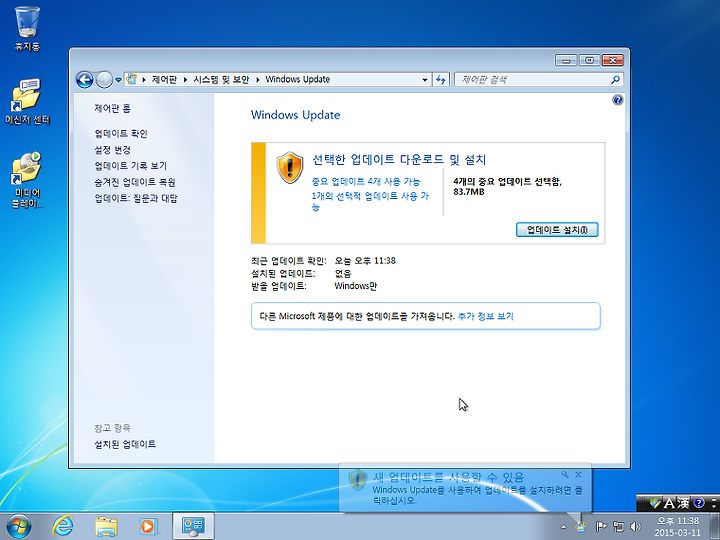Open the 메신저 센터 desktop shortcut
720x540 pixels.
(x=27, y=101)
